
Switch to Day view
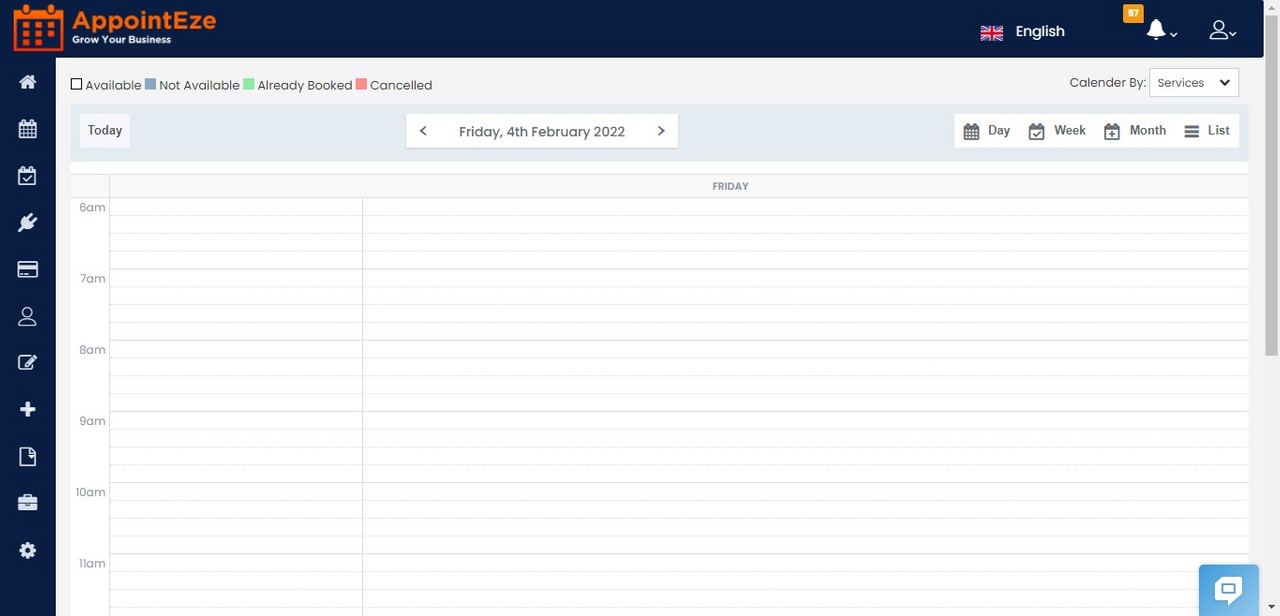[987, 131]
